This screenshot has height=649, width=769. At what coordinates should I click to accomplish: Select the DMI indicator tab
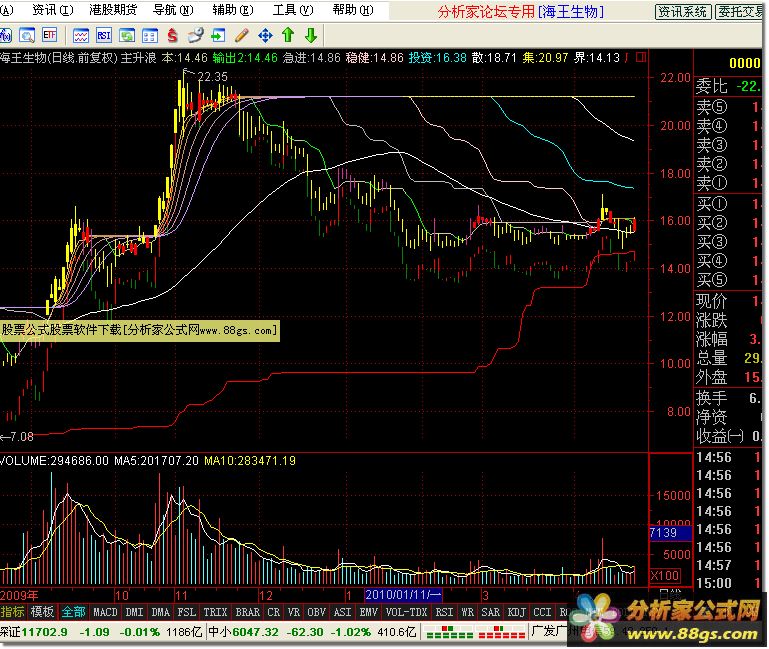(134, 612)
